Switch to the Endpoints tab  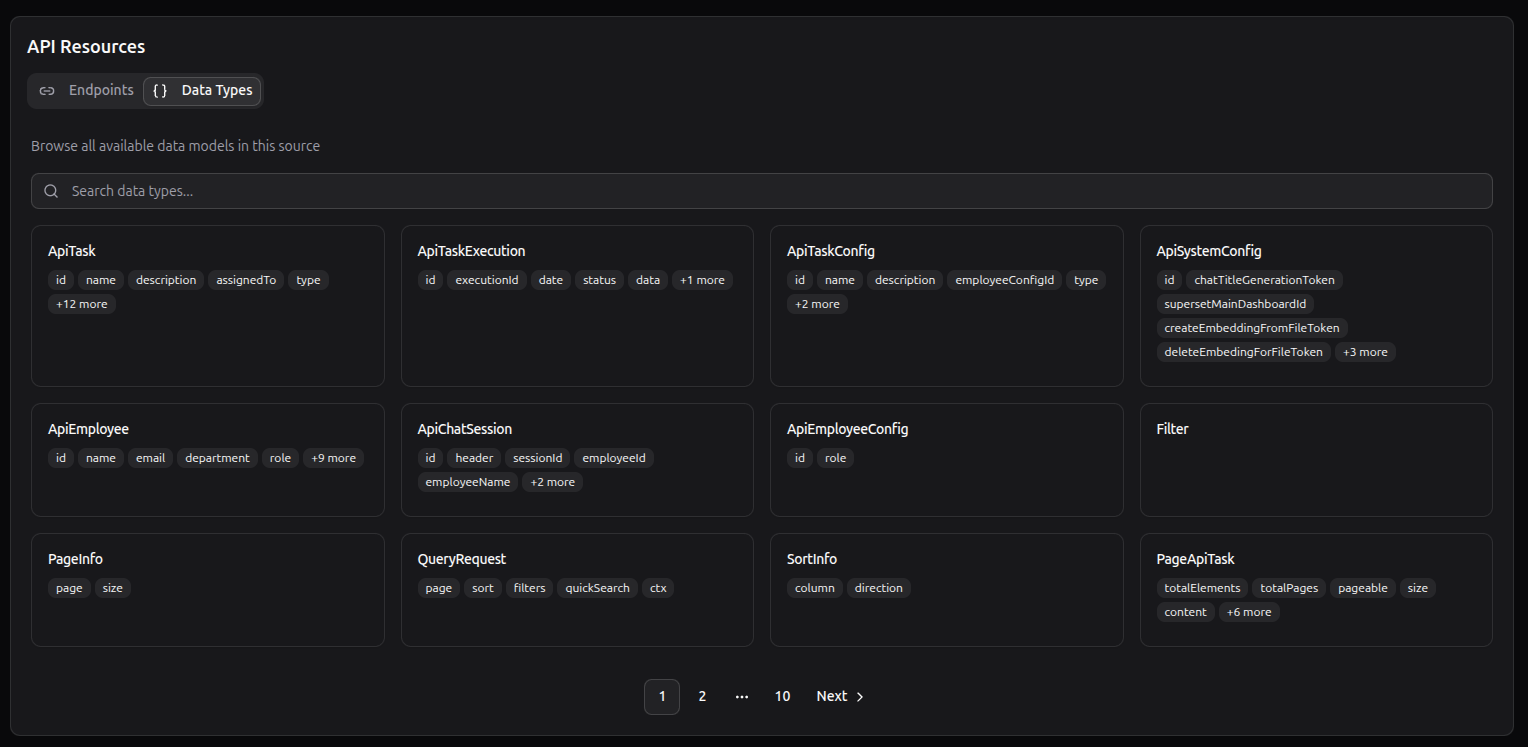click(x=86, y=91)
